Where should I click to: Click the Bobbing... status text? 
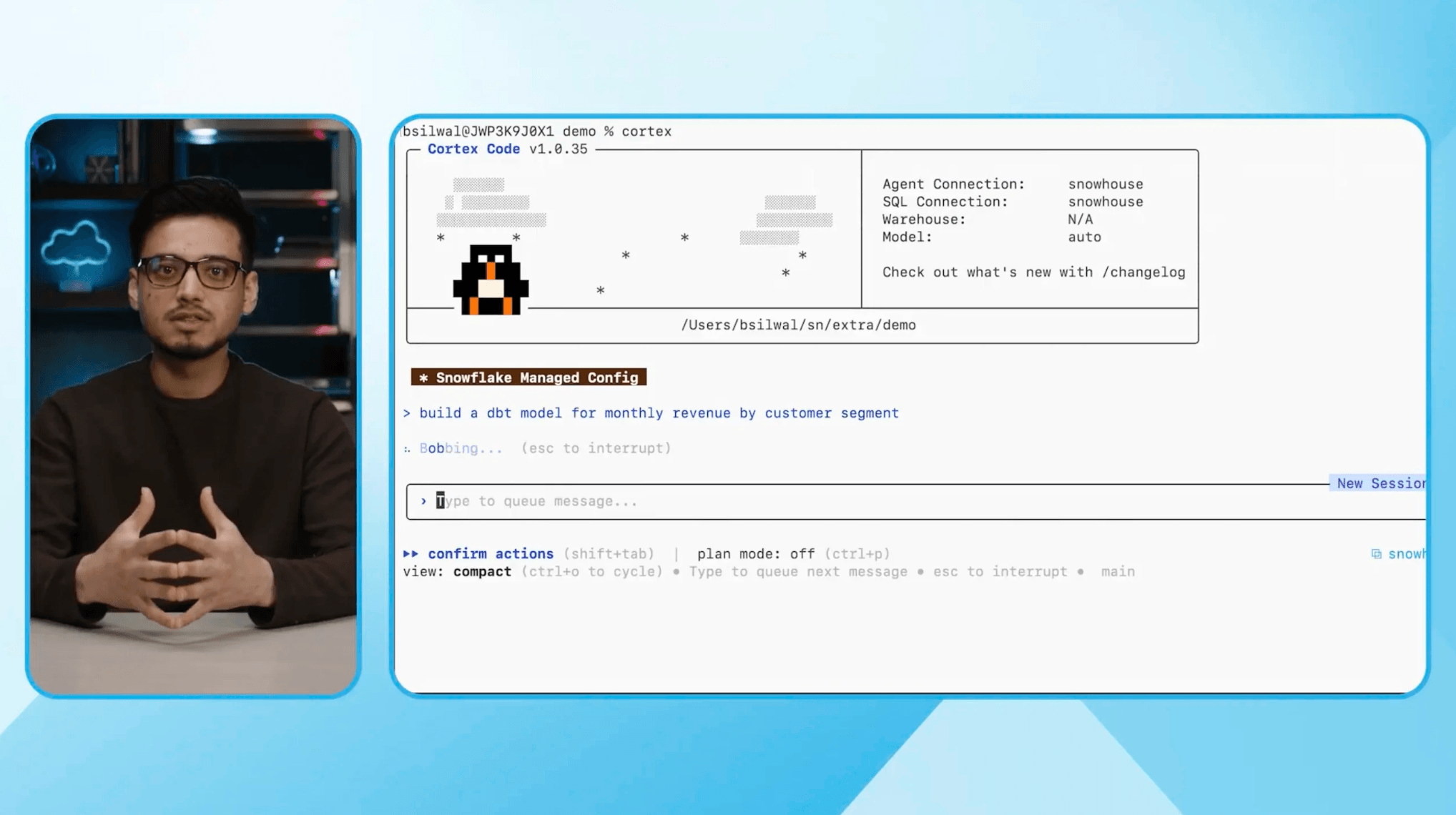tap(461, 448)
